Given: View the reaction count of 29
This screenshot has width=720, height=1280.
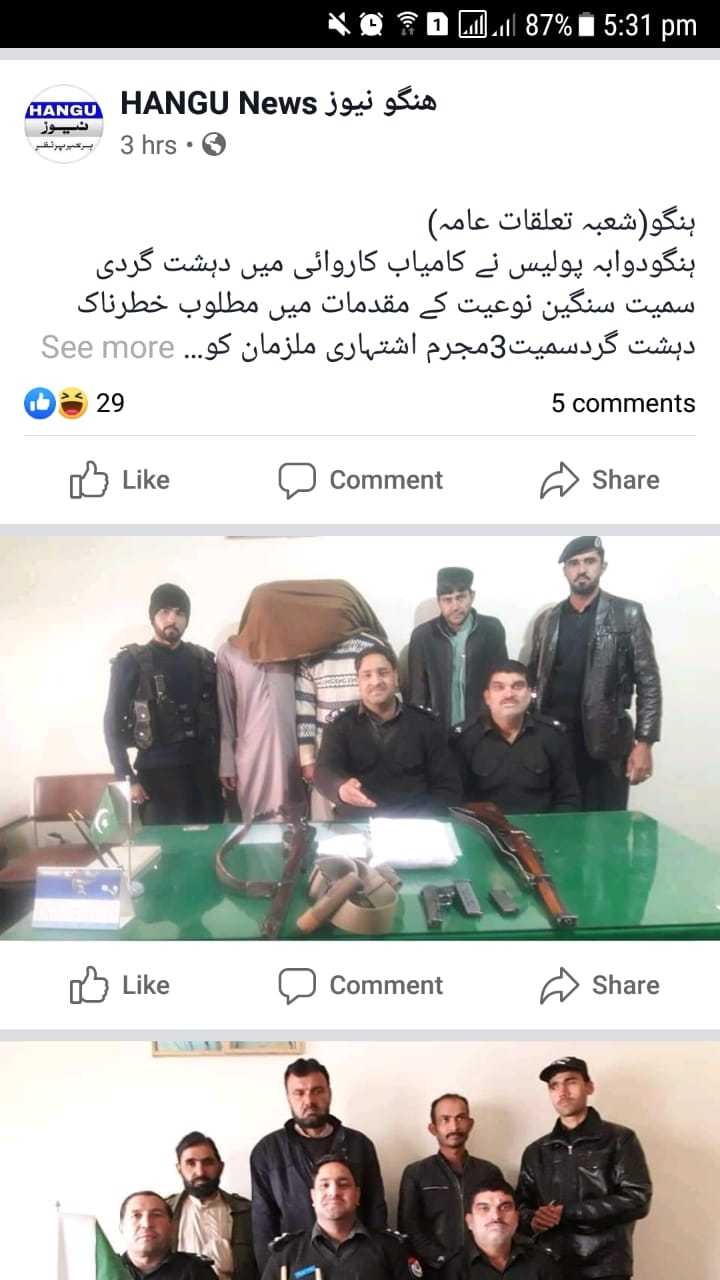Looking at the screenshot, I should pyautogui.click(x=110, y=403).
